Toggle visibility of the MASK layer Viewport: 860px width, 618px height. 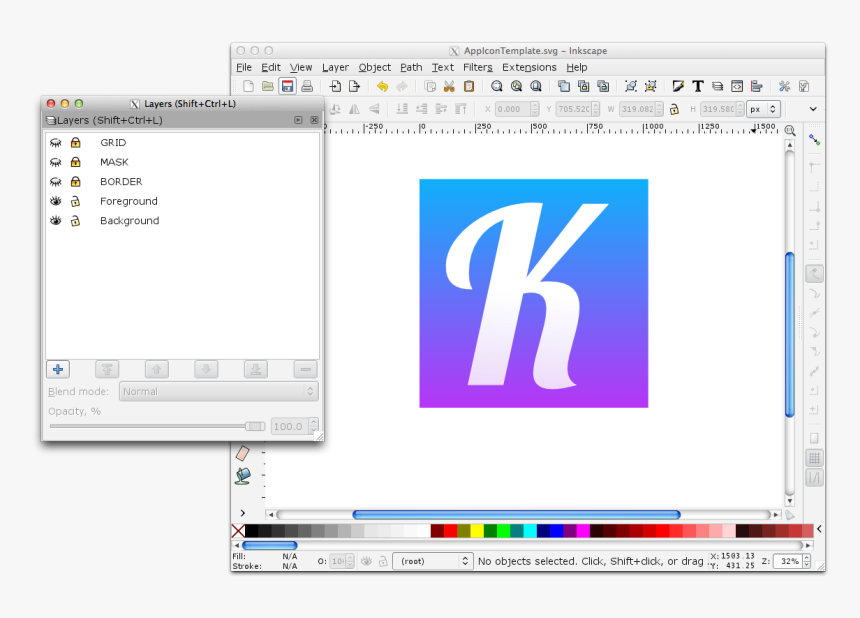[55, 161]
